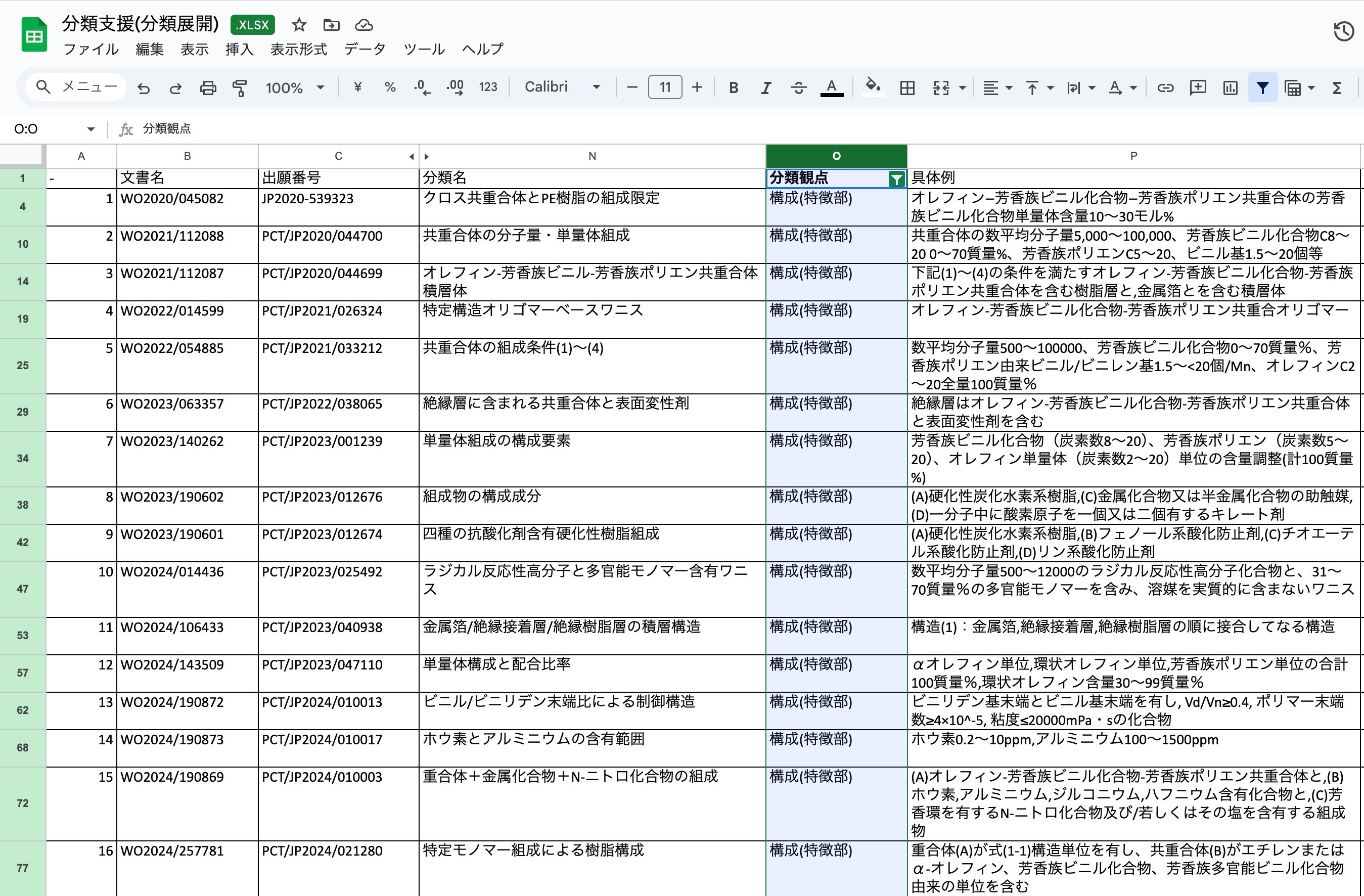Decrease decimal places
The height and width of the screenshot is (896, 1364).
coord(422,87)
